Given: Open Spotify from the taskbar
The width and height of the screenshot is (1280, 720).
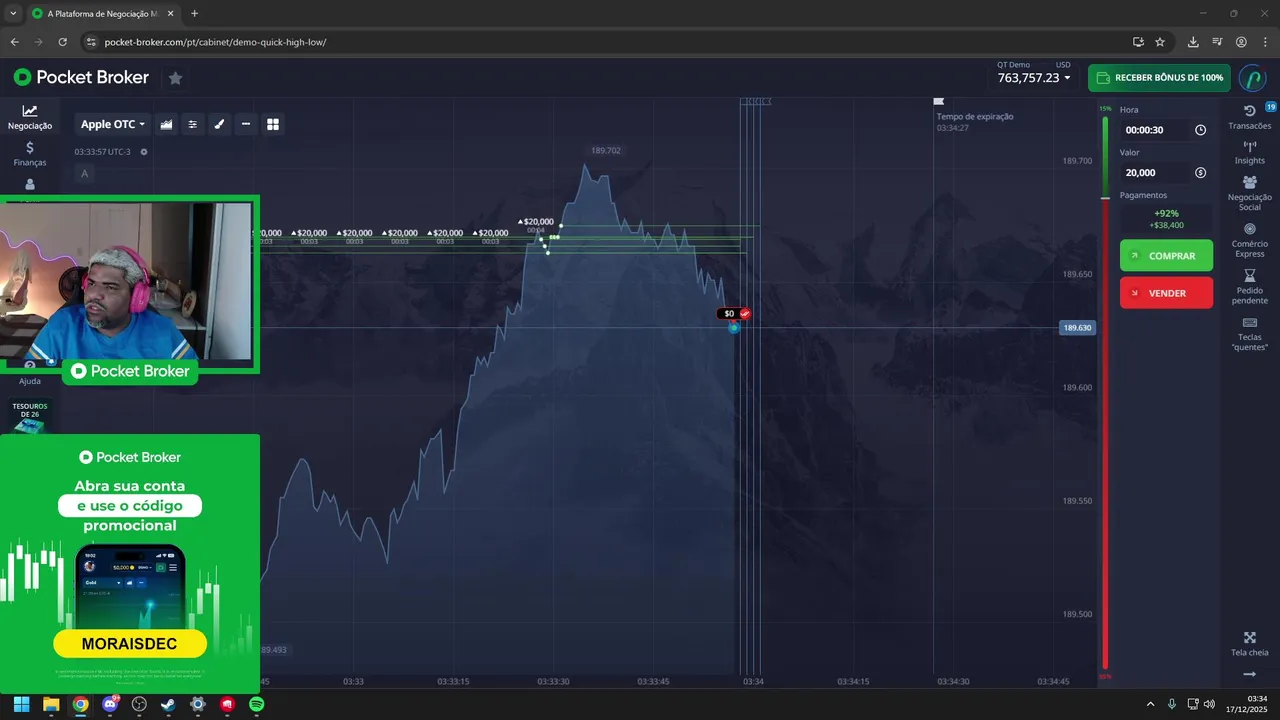Looking at the screenshot, I should click(256, 704).
